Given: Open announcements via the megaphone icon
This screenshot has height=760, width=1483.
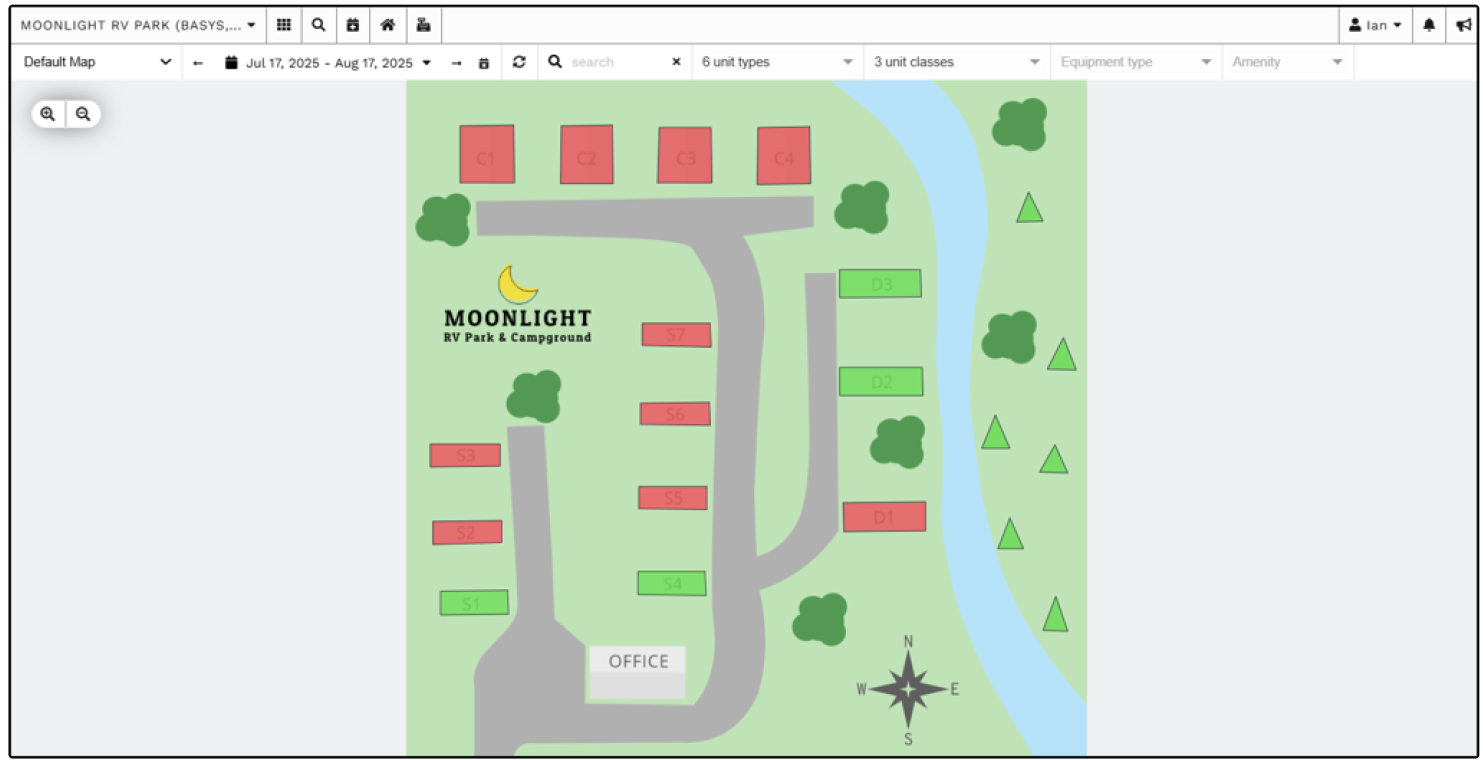Looking at the screenshot, I should point(1466,24).
